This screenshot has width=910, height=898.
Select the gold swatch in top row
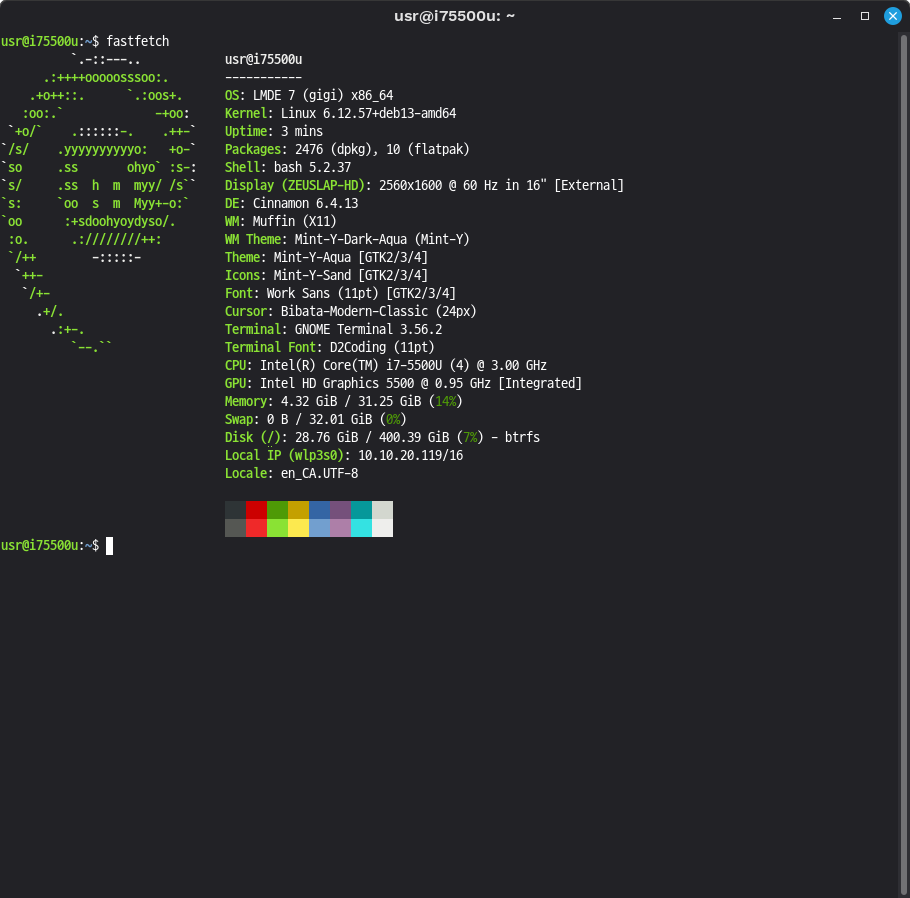(298, 510)
